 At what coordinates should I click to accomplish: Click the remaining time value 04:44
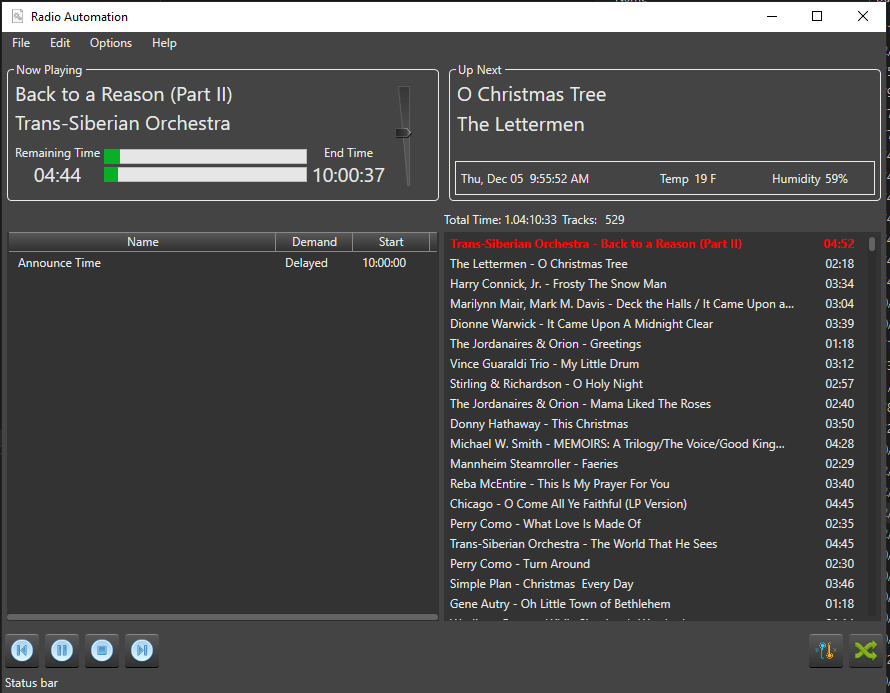click(x=57, y=175)
